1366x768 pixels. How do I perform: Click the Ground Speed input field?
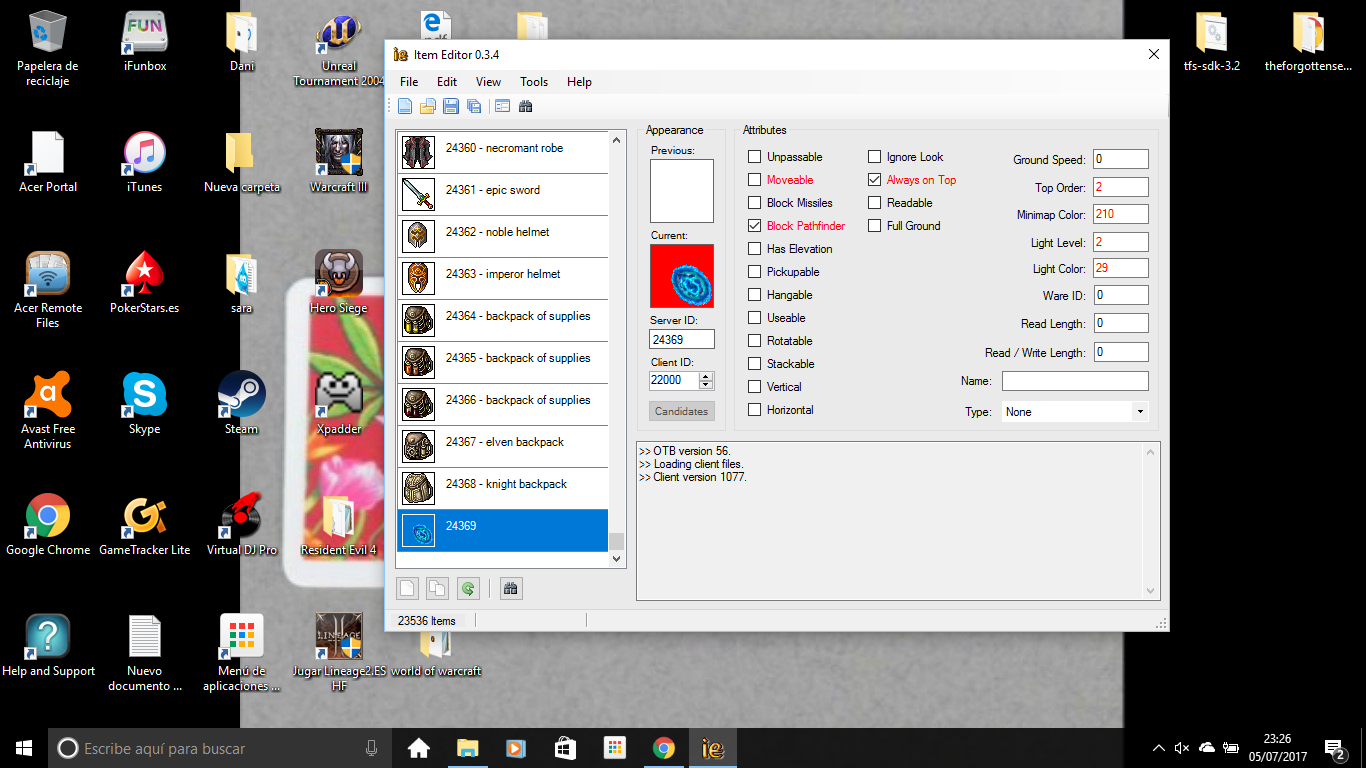1120,159
